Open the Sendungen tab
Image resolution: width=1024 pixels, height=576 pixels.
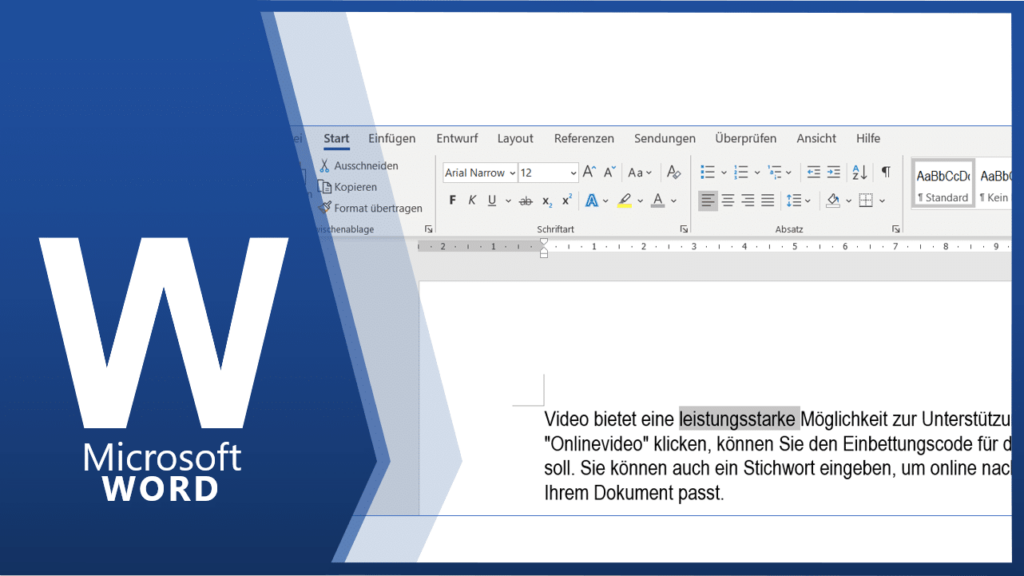click(665, 138)
